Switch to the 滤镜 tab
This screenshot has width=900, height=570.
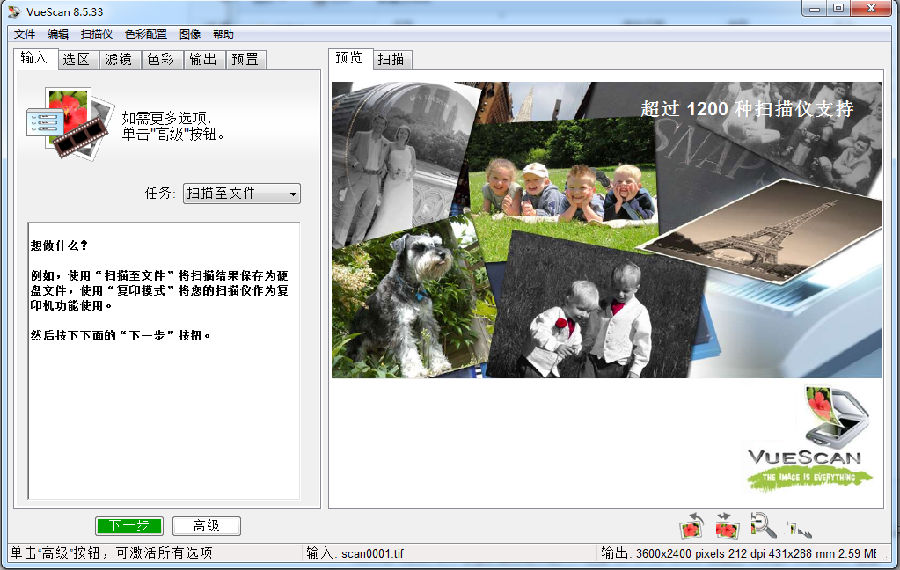(x=119, y=59)
